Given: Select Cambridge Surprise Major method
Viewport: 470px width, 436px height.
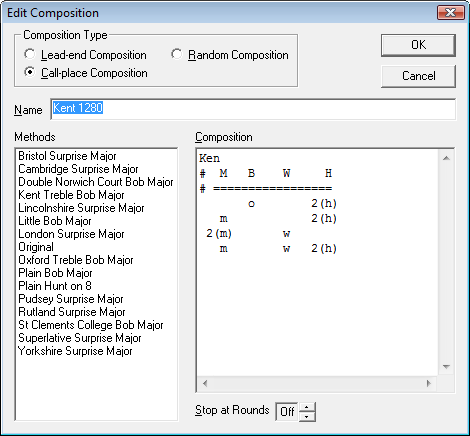Looking at the screenshot, I should [x=78, y=169].
